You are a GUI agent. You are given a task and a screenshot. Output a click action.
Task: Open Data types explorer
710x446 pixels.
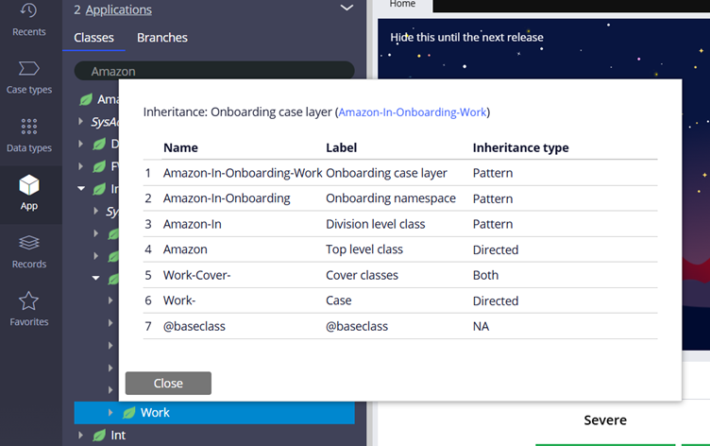pos(29,135)
